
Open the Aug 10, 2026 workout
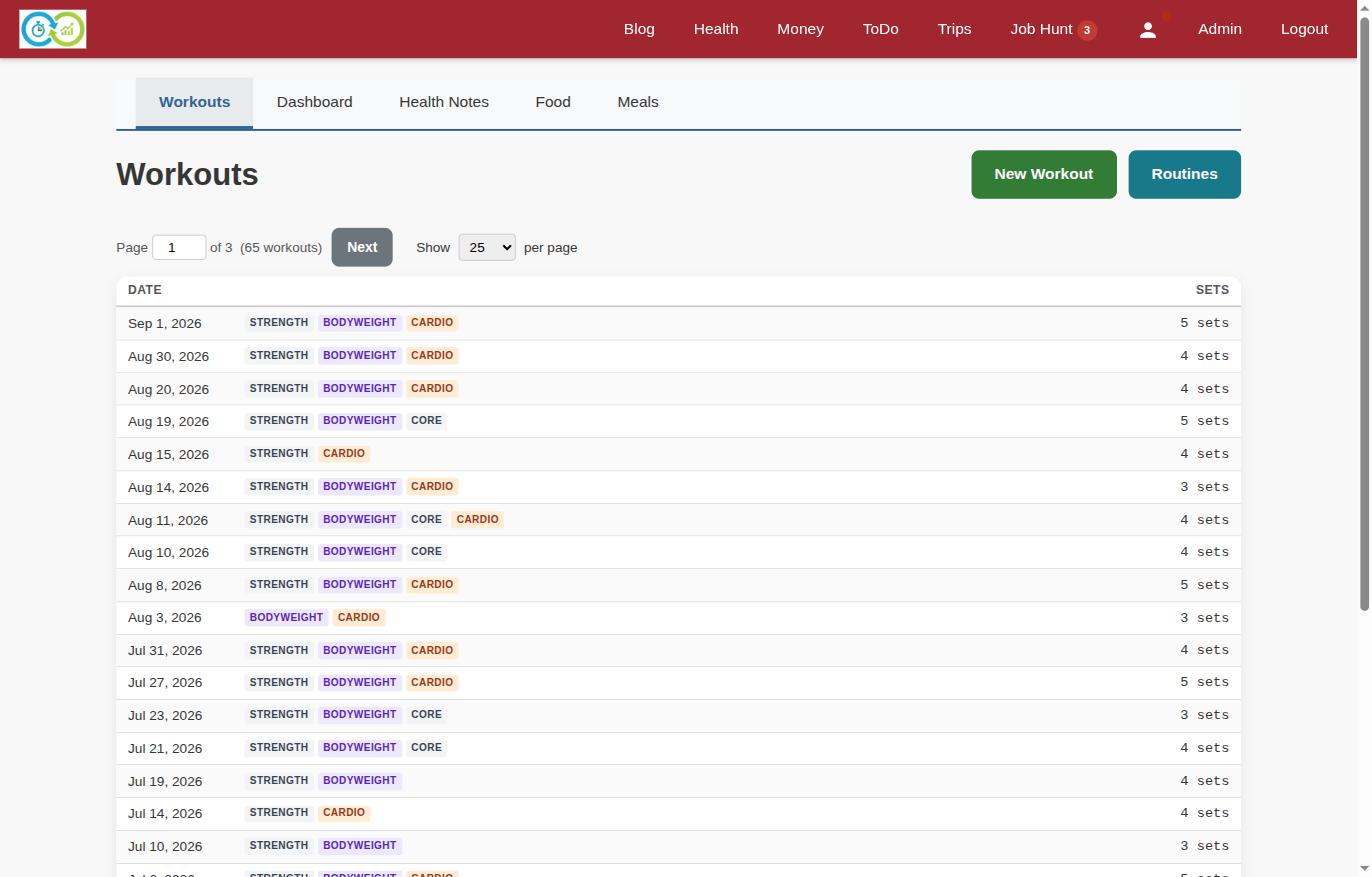coord(678,552)
